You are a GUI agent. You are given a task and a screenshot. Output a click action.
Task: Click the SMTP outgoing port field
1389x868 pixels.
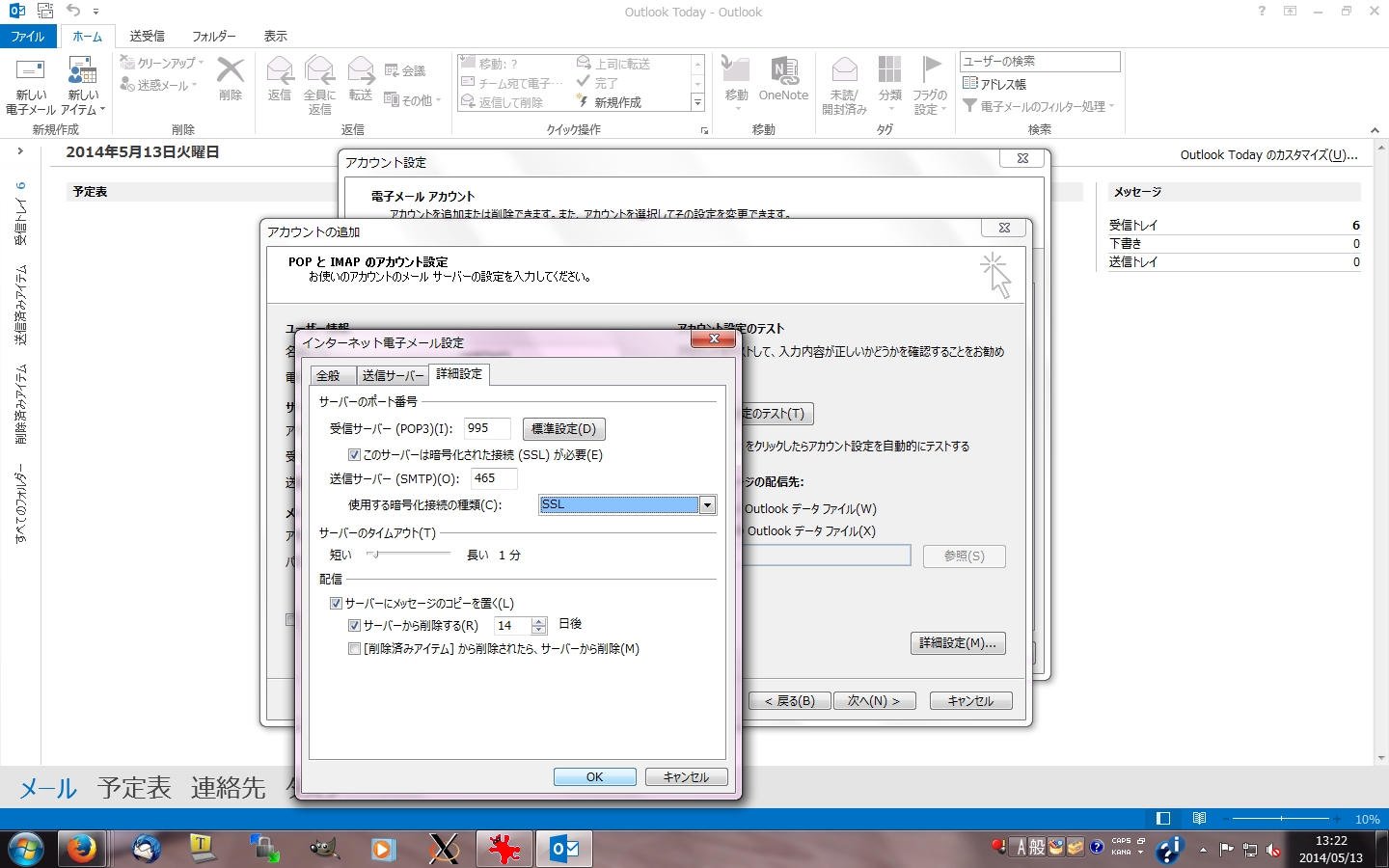pyautogui.click(x=494, y=478)
